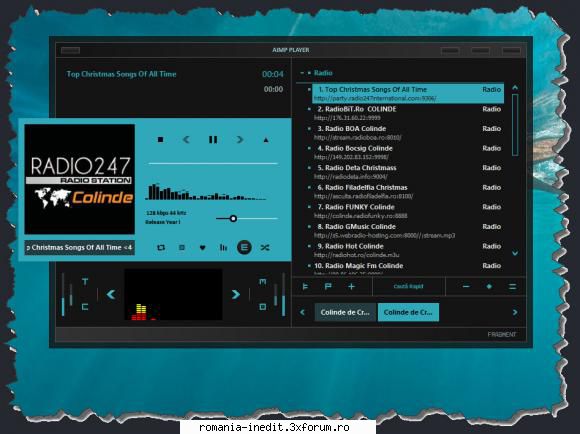The image size is (580, 434).
Task: Click the flag-shaped icon in the playlist toolbar
Action: (x=328, y=286)
